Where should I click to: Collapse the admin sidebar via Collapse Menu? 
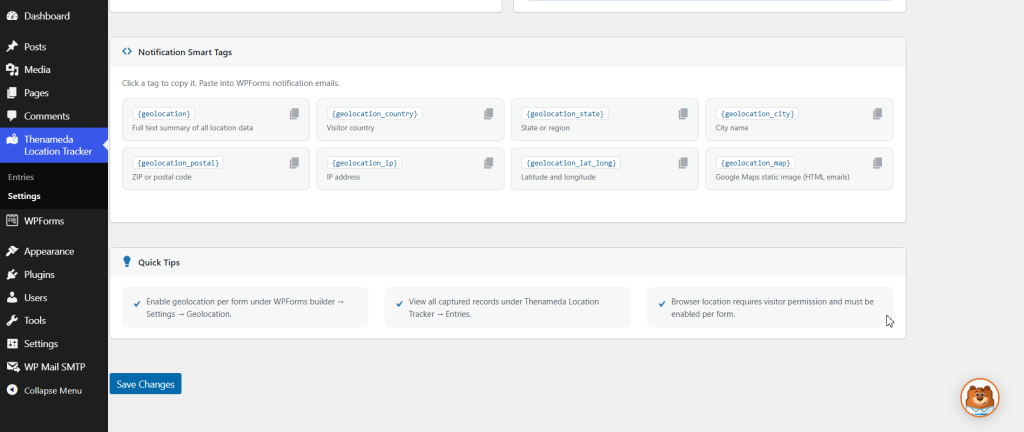click(x=54, y=390)
